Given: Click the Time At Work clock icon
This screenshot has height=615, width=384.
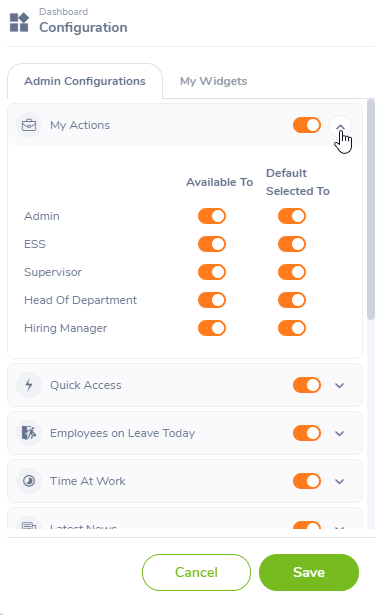Looking at the screenshot, I should pos(29,481).
